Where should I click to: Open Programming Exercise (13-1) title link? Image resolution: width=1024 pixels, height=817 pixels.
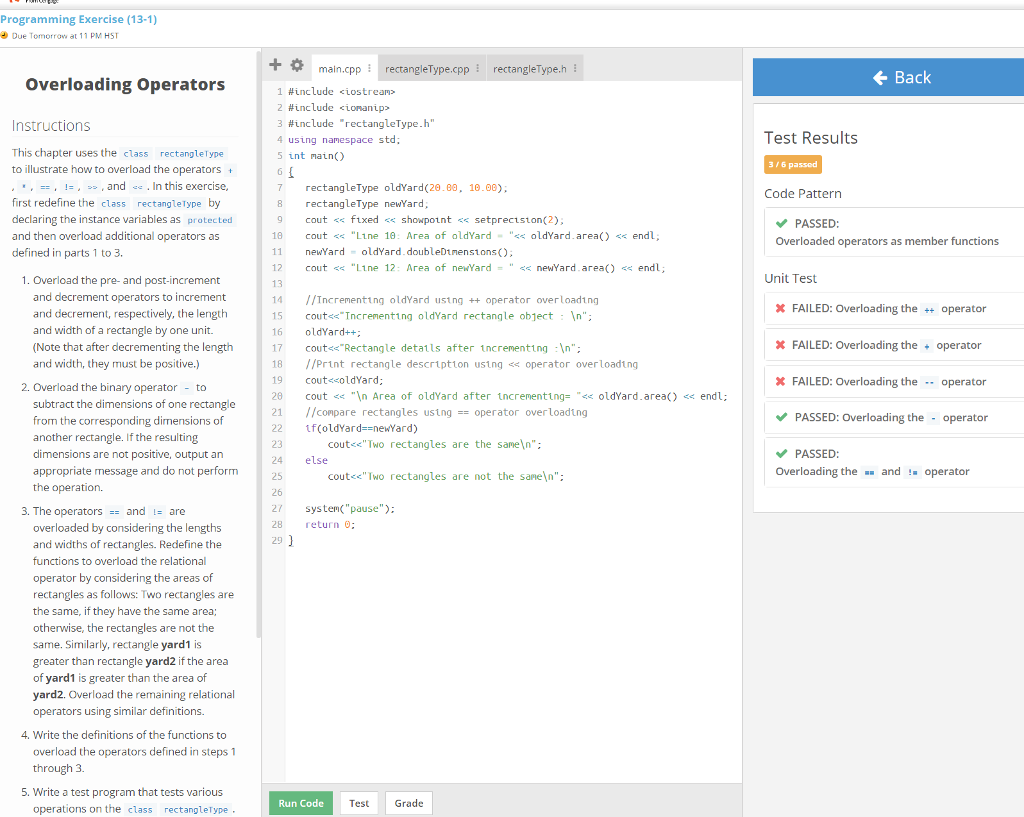[78, 19]
